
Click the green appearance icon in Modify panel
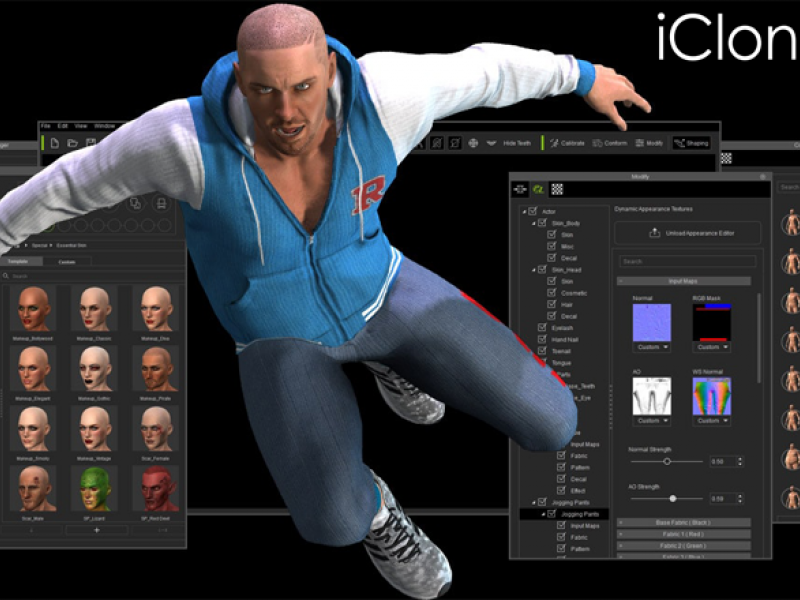[538, 188]
